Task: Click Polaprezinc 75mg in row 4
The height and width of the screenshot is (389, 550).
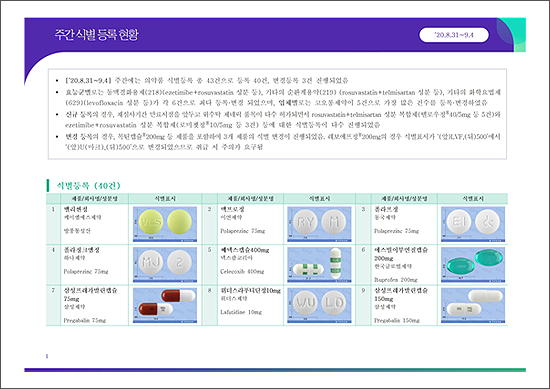Action: pos(86,271)
